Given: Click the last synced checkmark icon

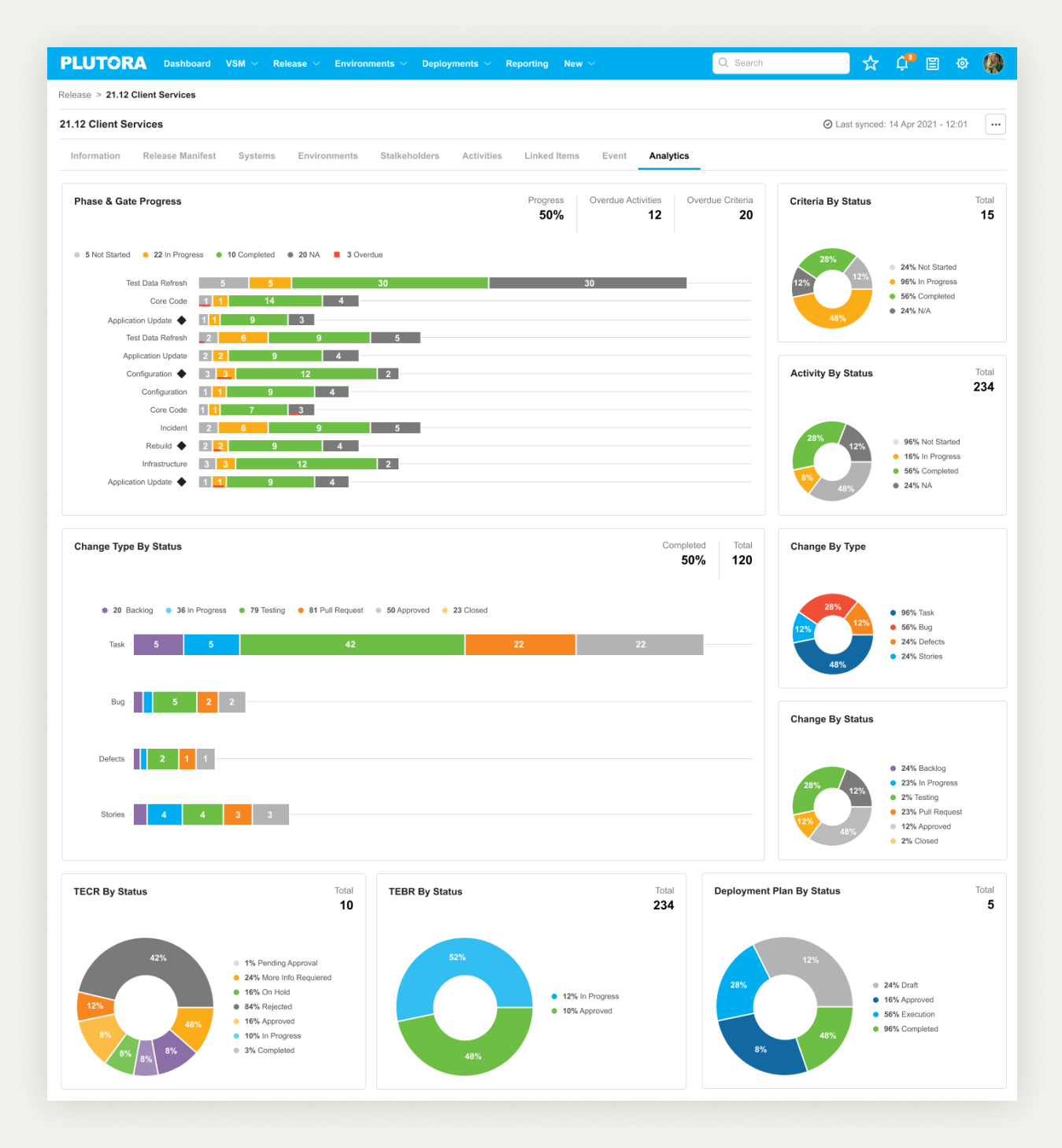Looking at the screenshot, I should click(827, 124).
